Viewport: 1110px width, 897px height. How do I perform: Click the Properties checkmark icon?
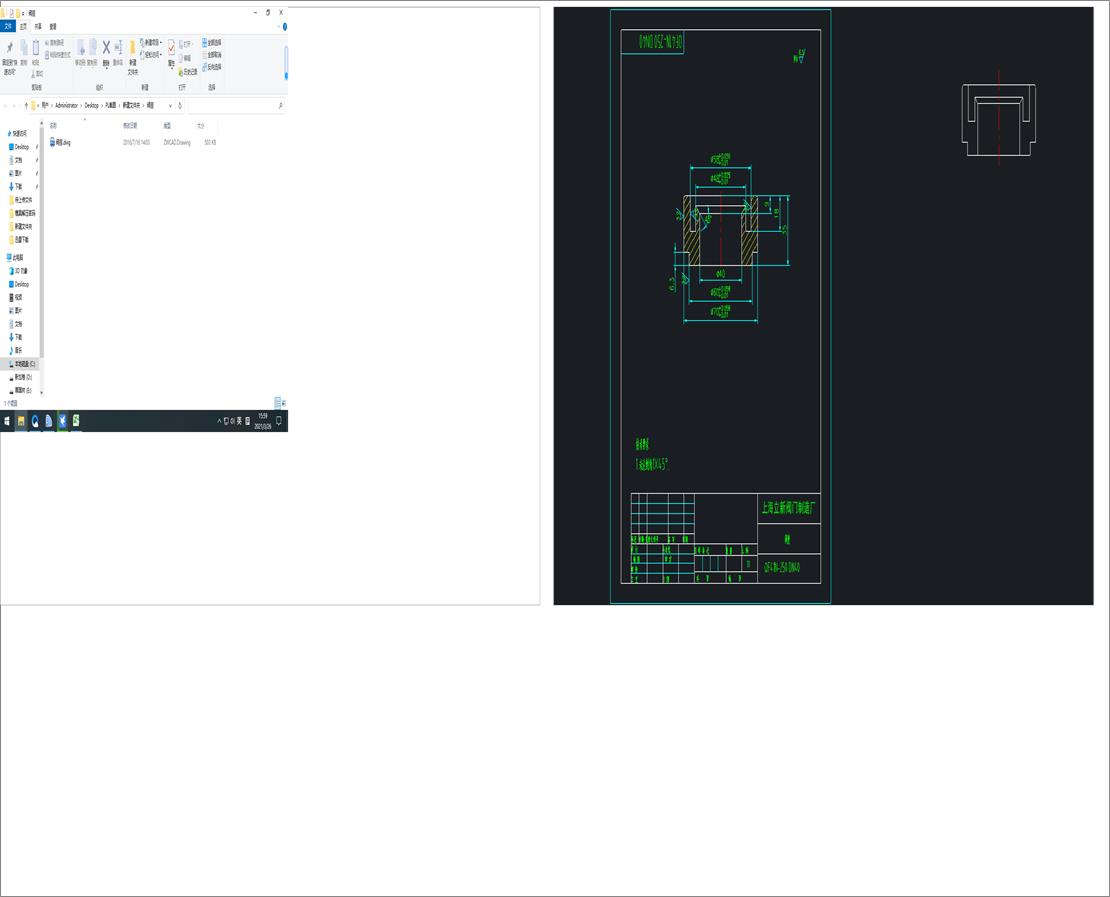click(x=171, y=47)
